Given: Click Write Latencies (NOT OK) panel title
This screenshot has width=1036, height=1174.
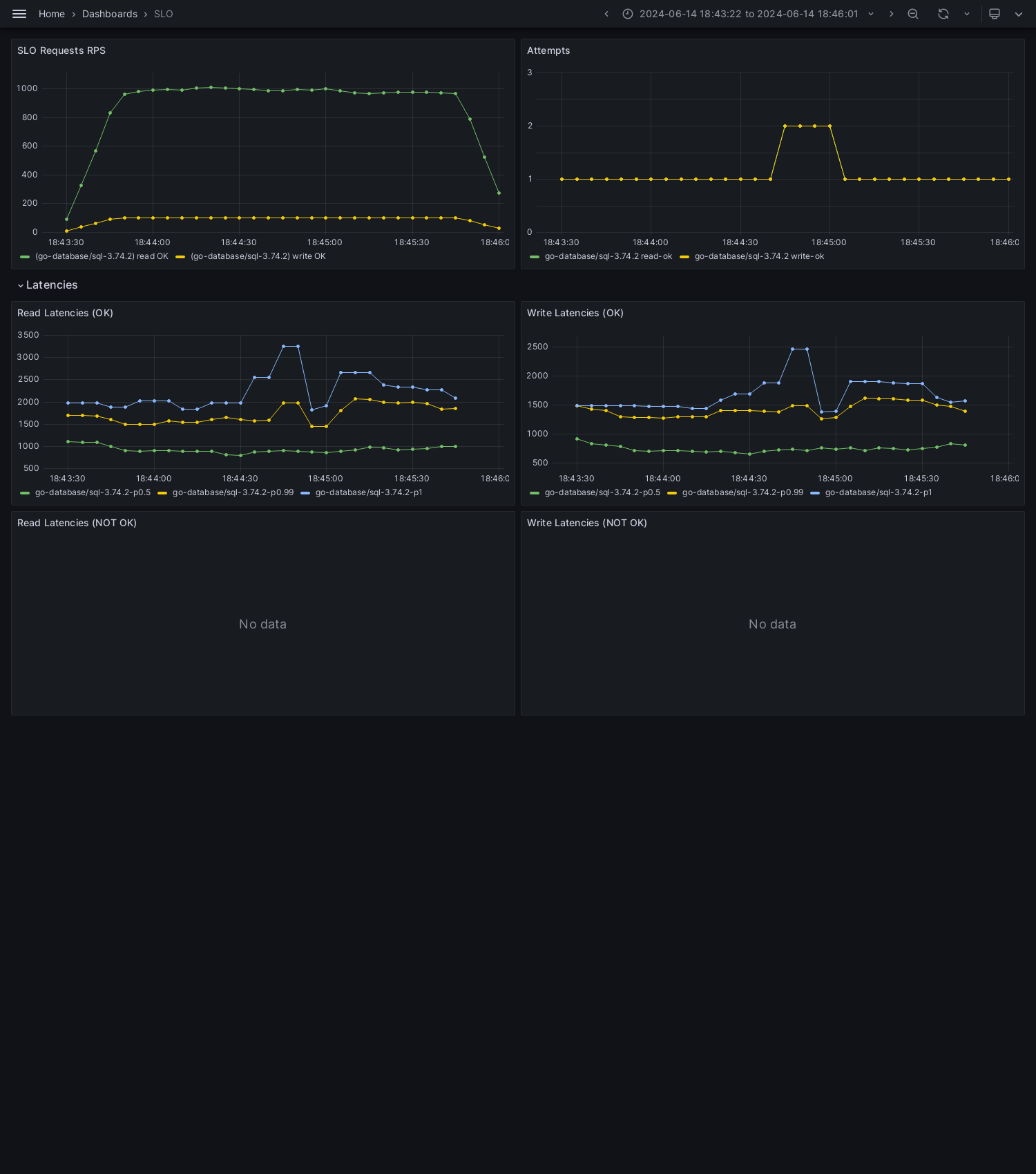Looking at the screenshot, I should (587, 523).
